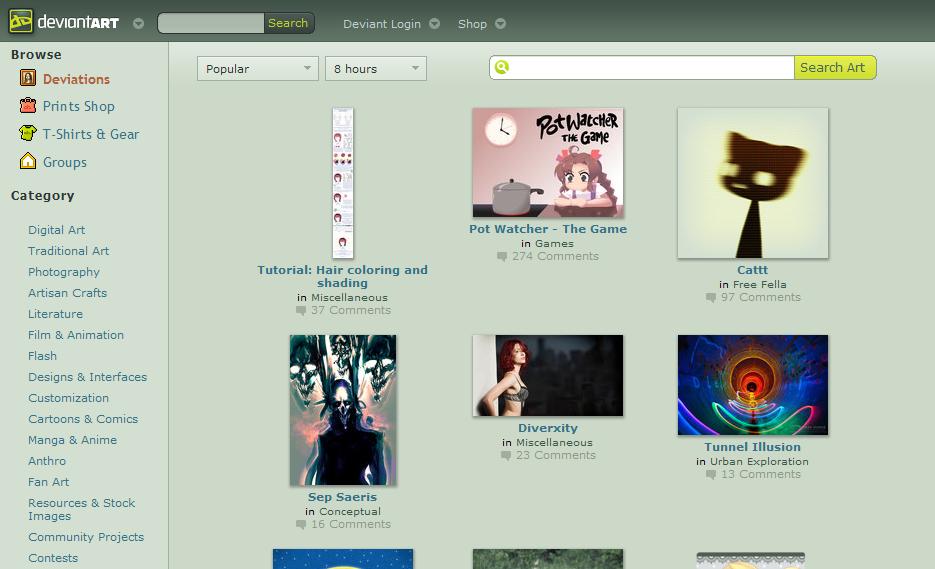Image resolution: width=935 pixels, height=569 pixels.
Task: Expand the Deviant Login arrow icon
Action: click(435, 24)
